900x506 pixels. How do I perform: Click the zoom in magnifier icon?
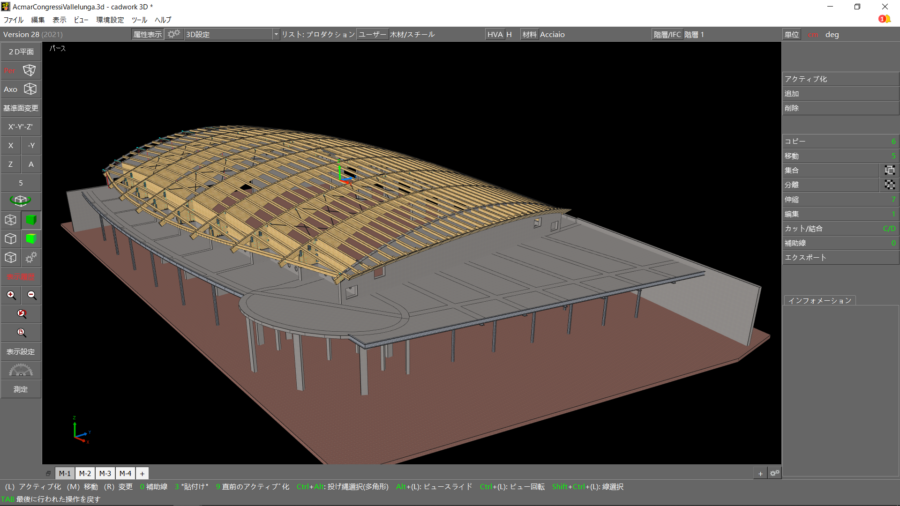coord(11,295)
